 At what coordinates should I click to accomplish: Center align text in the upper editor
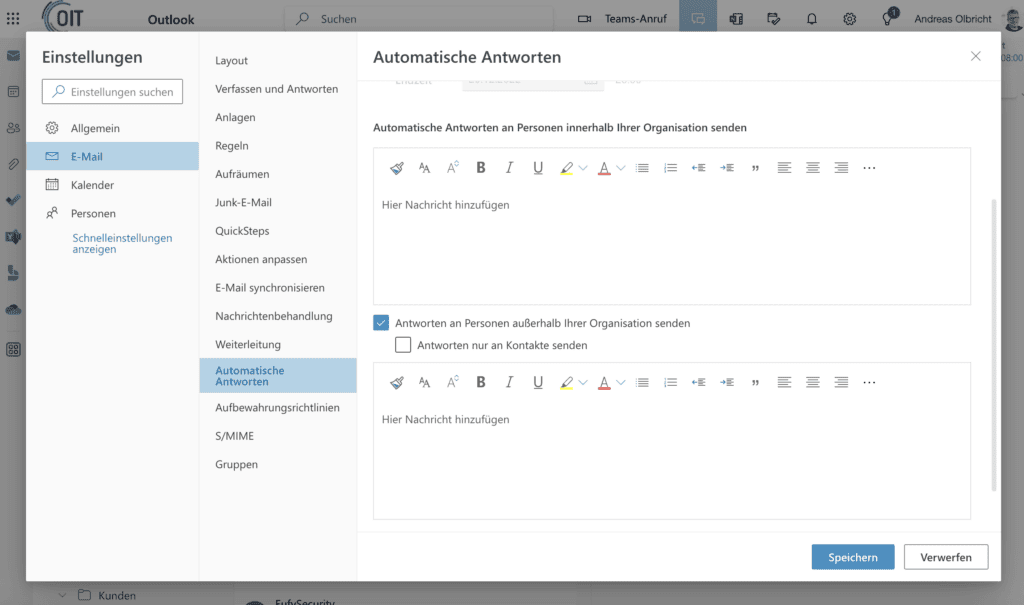click(813, 168)
